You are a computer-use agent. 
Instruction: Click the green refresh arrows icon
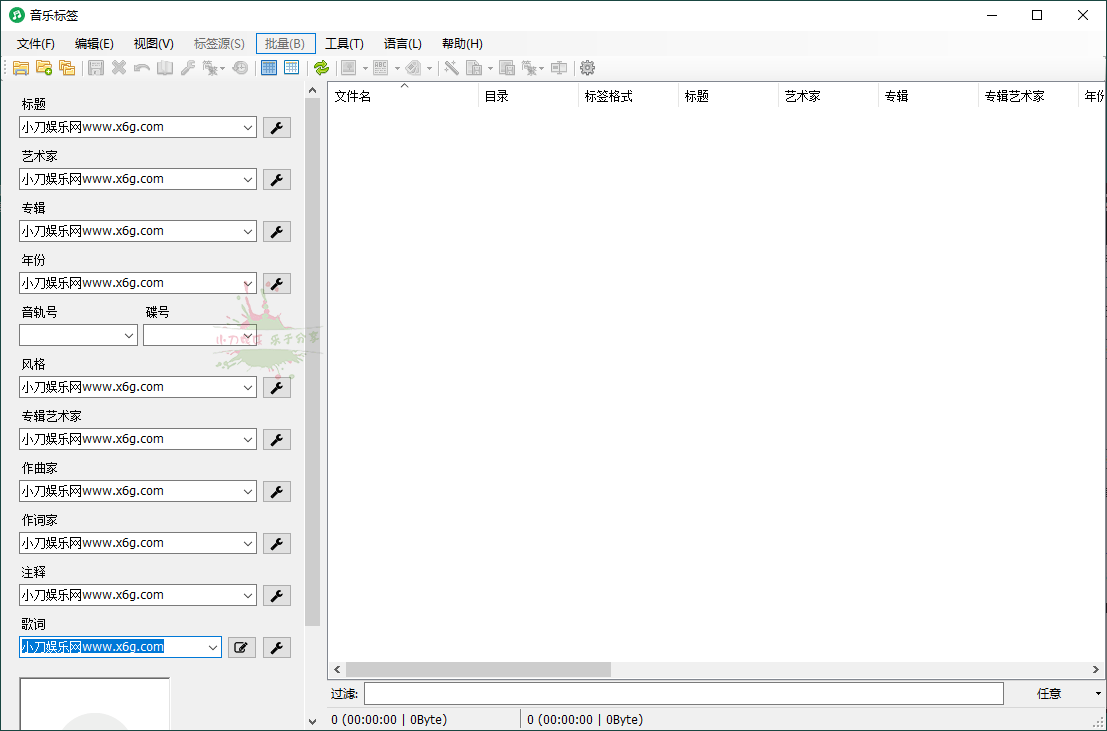click(x=320, y=67)
